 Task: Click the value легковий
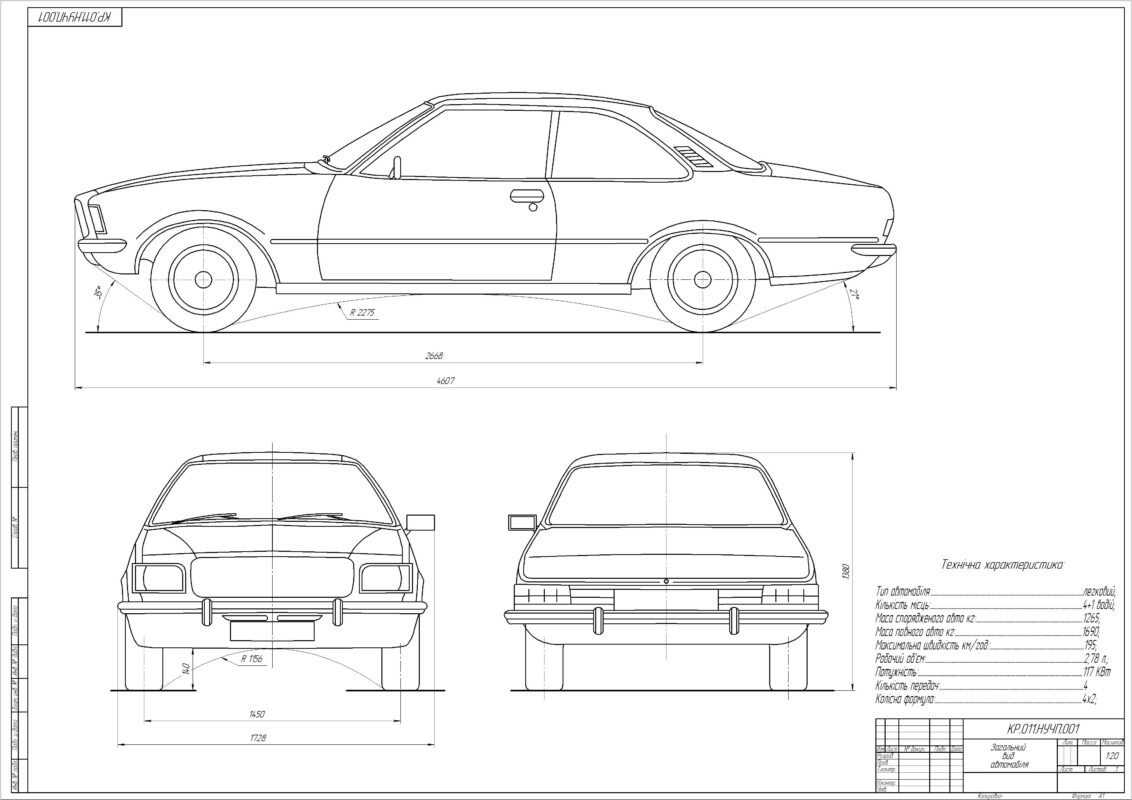(1100, 591)
